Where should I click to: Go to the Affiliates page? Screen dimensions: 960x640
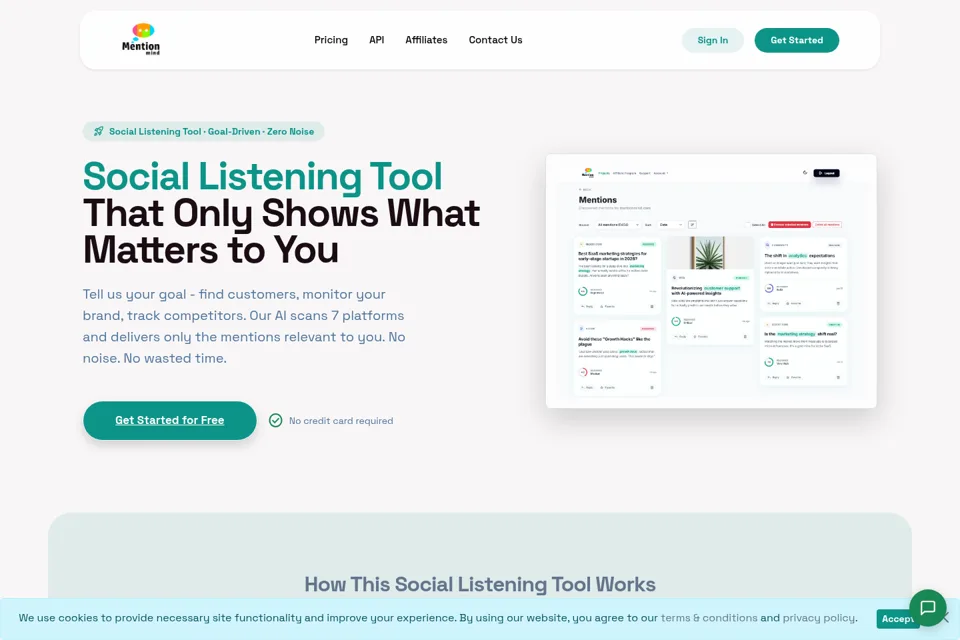(426, 40)
